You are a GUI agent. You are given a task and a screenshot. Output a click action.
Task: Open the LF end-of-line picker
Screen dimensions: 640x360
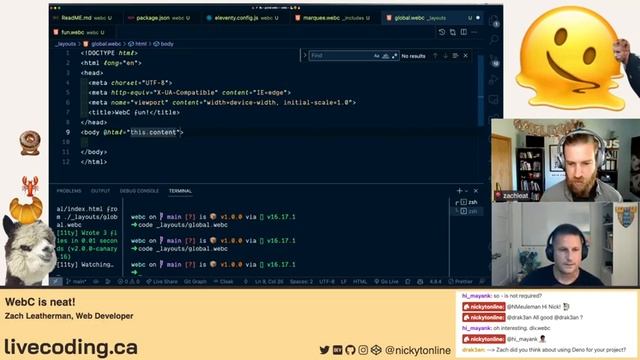[x=344, y=282]
